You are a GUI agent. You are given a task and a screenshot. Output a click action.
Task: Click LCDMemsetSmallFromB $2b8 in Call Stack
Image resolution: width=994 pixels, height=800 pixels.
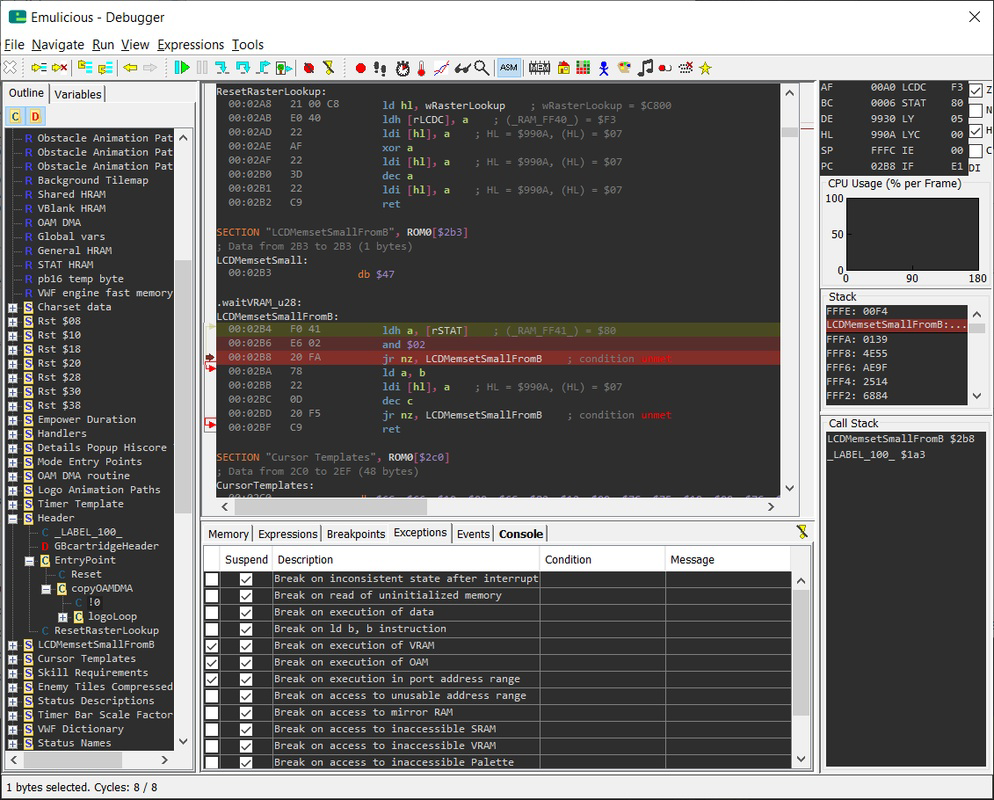click(900, 439)
